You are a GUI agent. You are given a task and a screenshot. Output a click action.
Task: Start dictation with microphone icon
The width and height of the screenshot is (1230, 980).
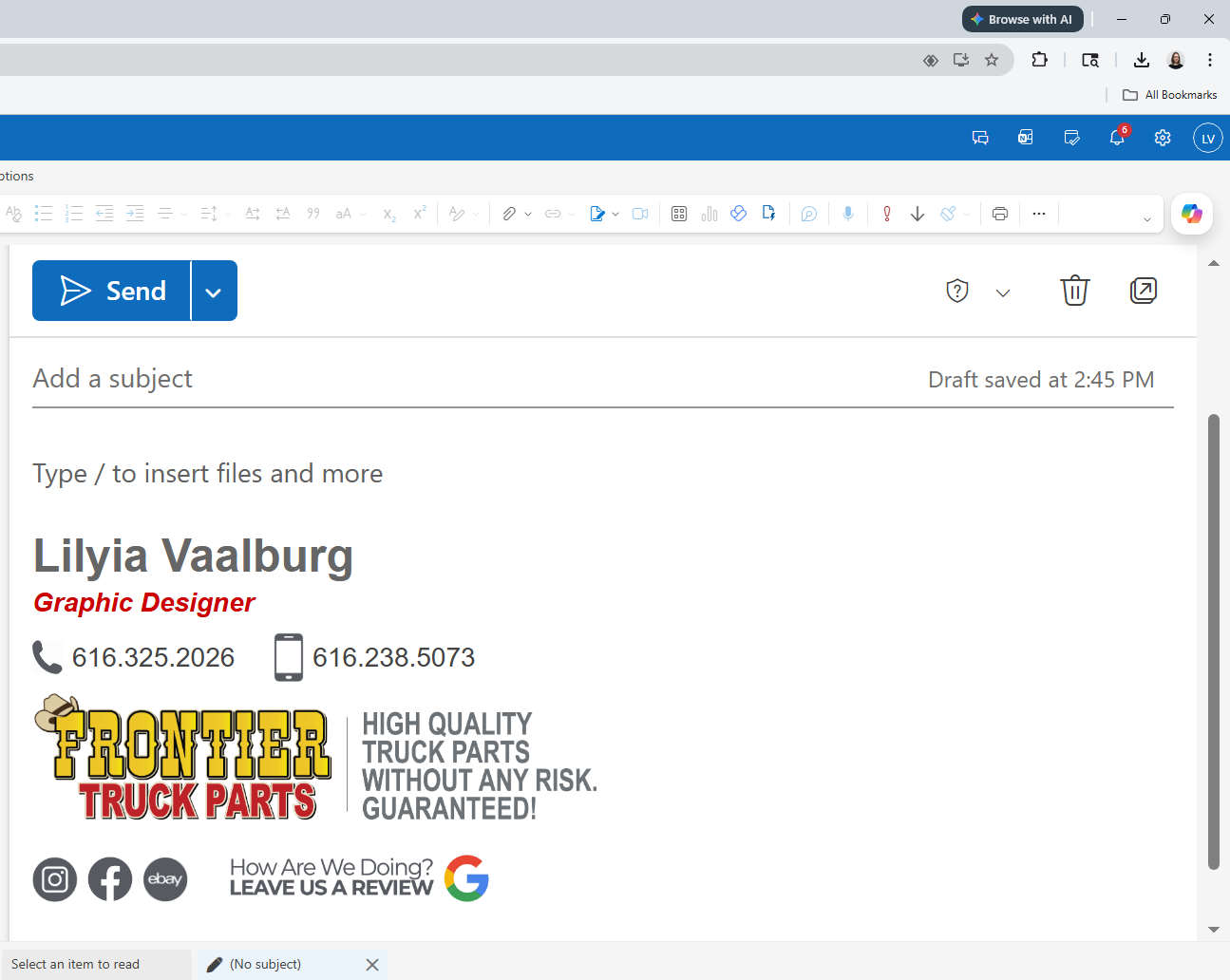pyautogui.click(x=848, y=214)
